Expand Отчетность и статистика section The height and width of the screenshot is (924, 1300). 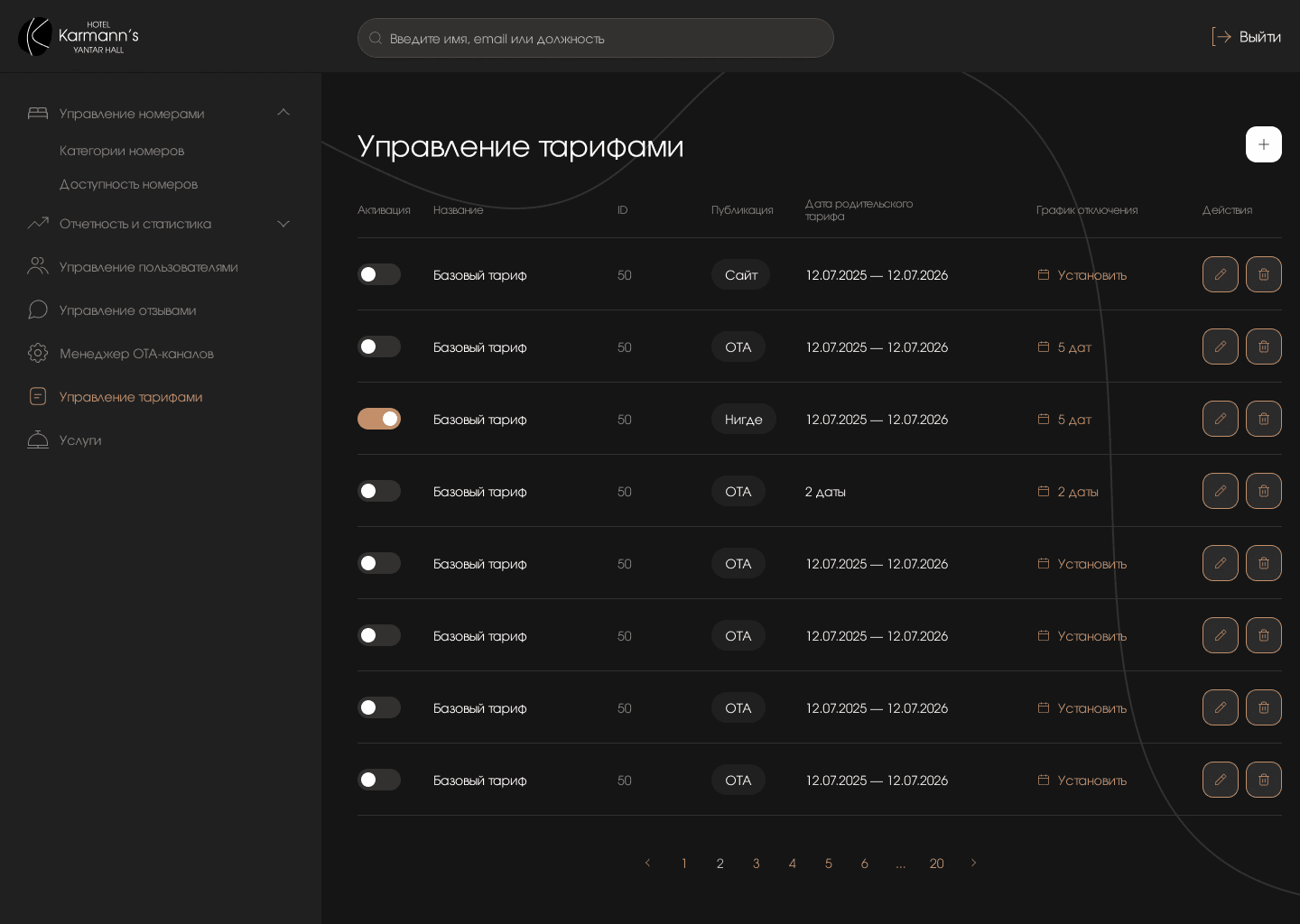tap(283, 223)
